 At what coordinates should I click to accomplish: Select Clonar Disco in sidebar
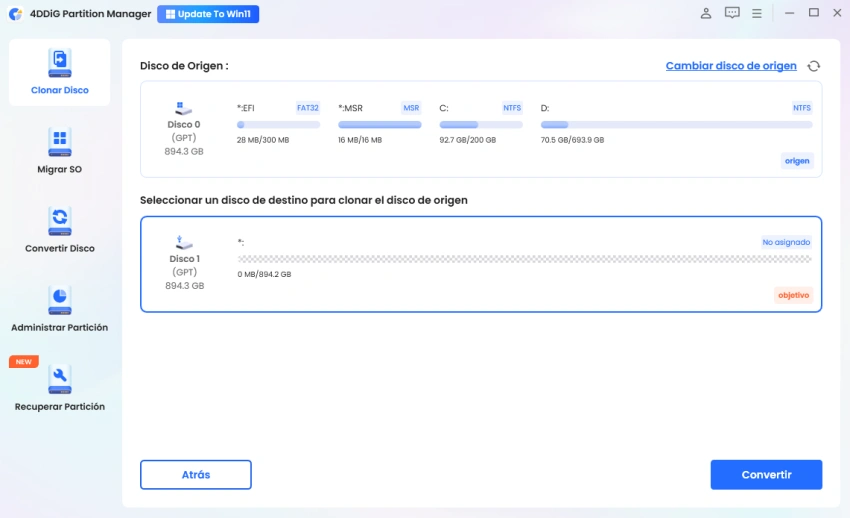tap(60, 72)
